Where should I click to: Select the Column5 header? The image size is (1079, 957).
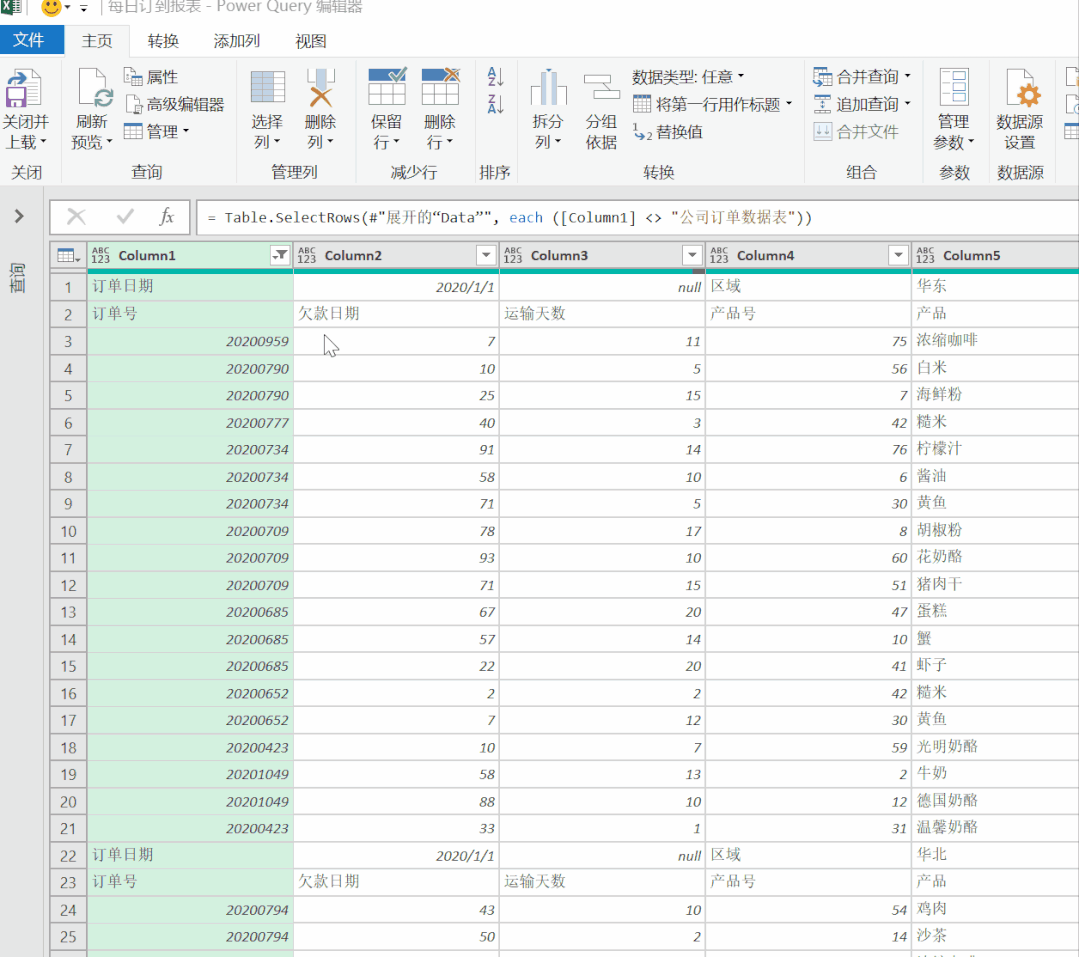(x=995, y=255)
